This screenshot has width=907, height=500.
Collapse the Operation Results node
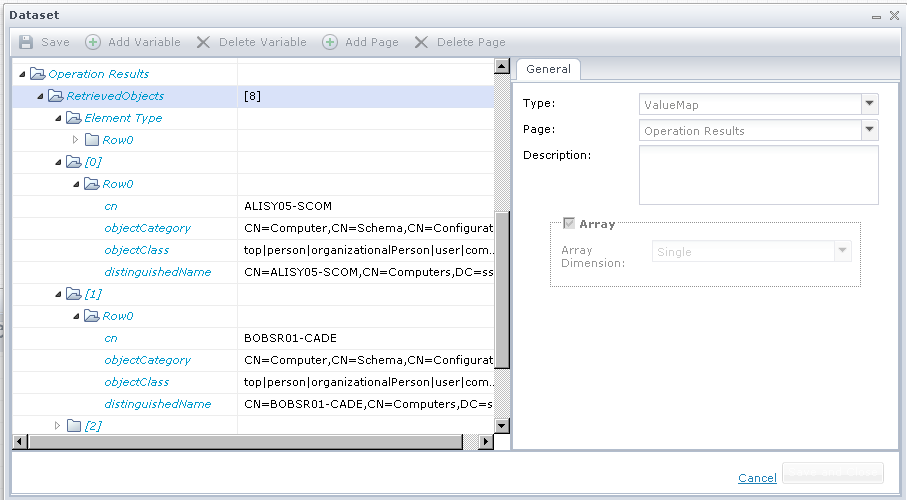pos(22,74)
